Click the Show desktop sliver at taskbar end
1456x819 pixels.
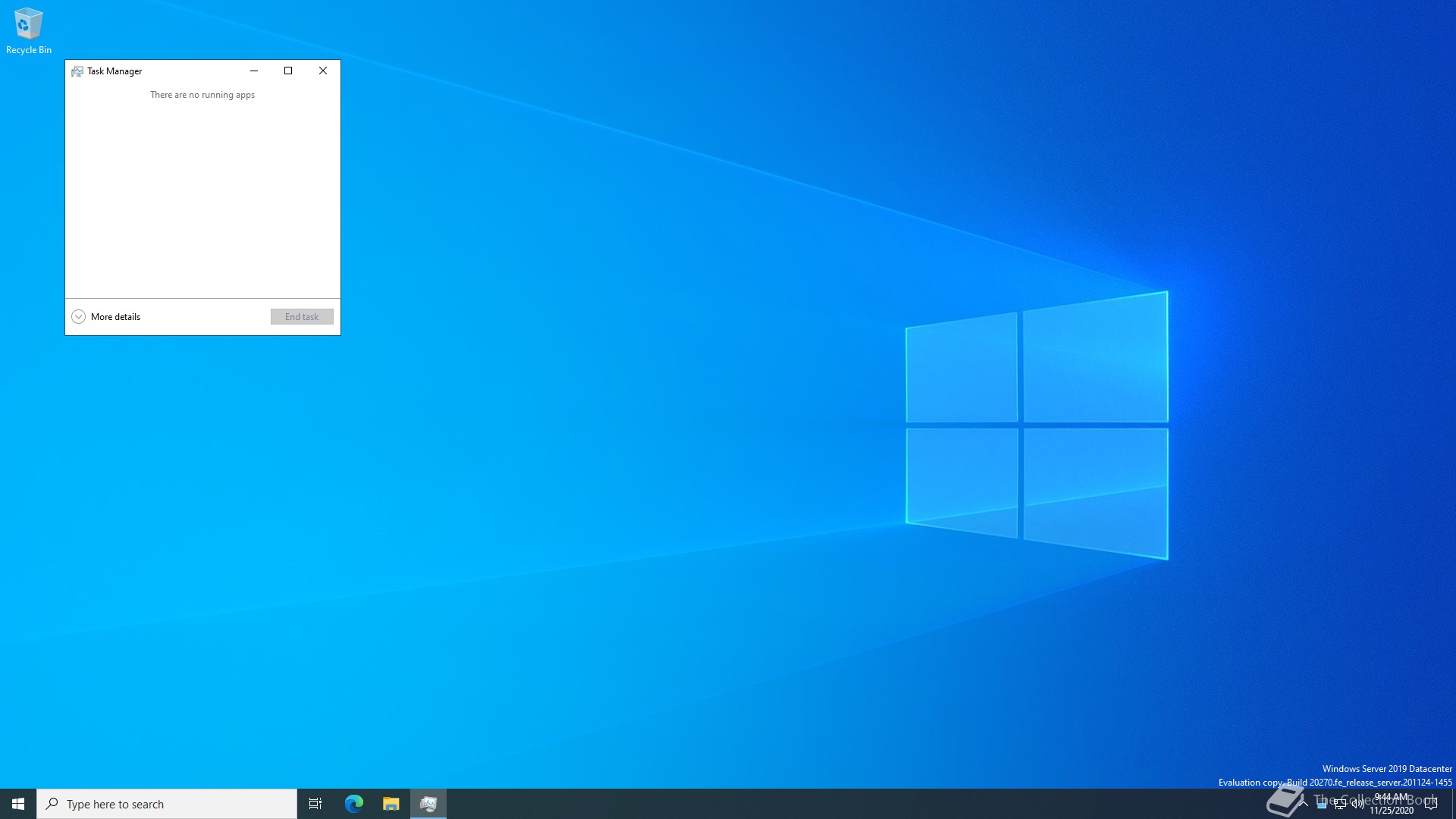point(1453,804)
